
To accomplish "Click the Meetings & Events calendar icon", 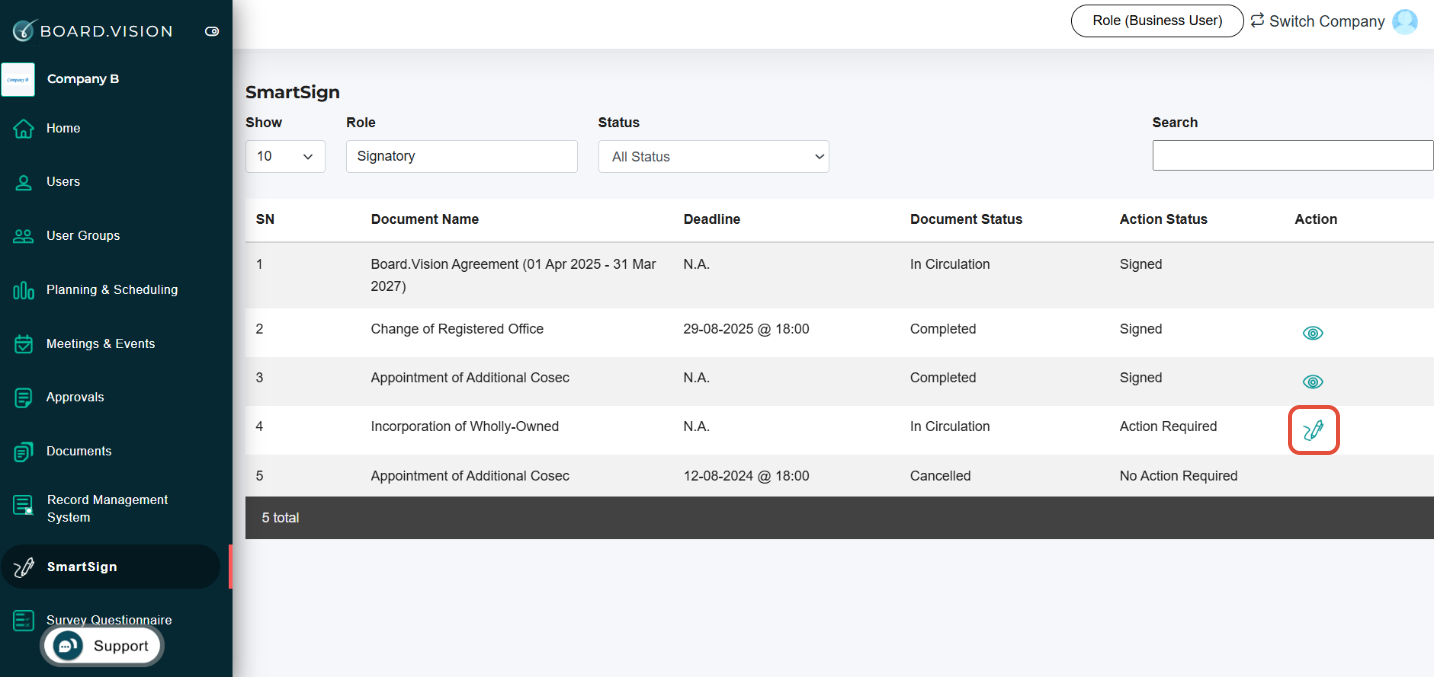I will pos(23,344).
